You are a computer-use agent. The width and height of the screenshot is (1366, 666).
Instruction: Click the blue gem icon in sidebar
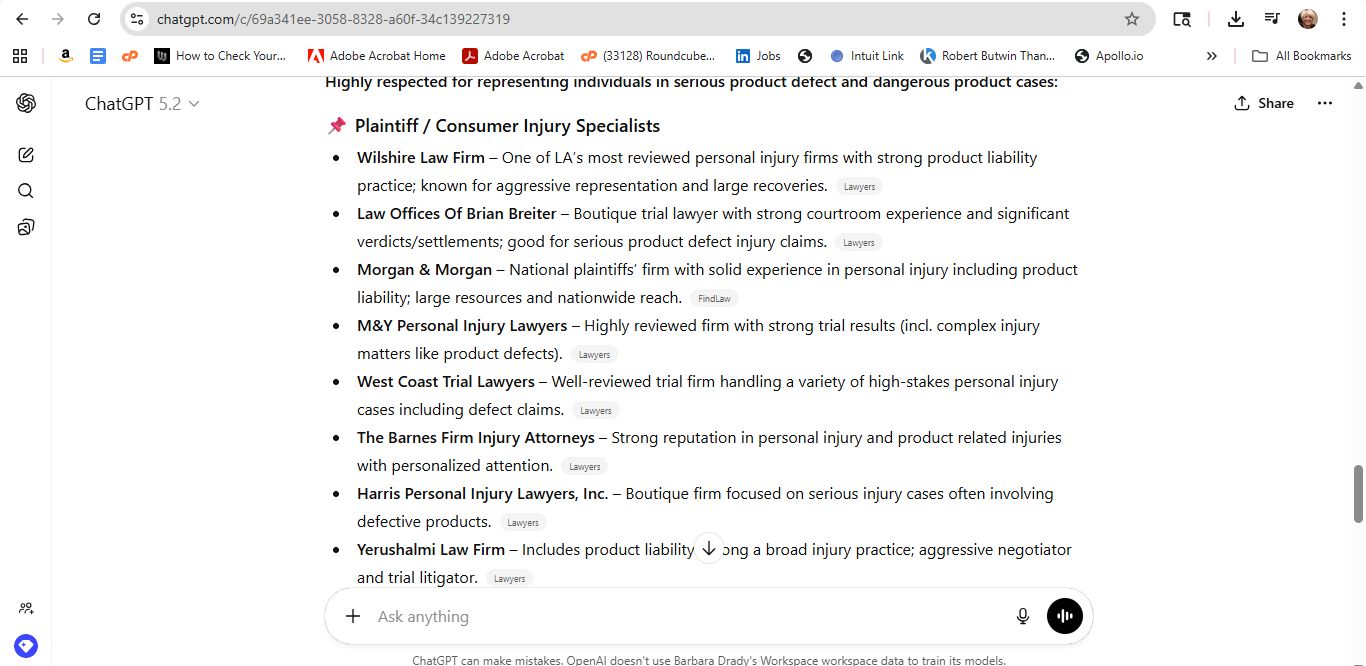click(x=26, y=646)
